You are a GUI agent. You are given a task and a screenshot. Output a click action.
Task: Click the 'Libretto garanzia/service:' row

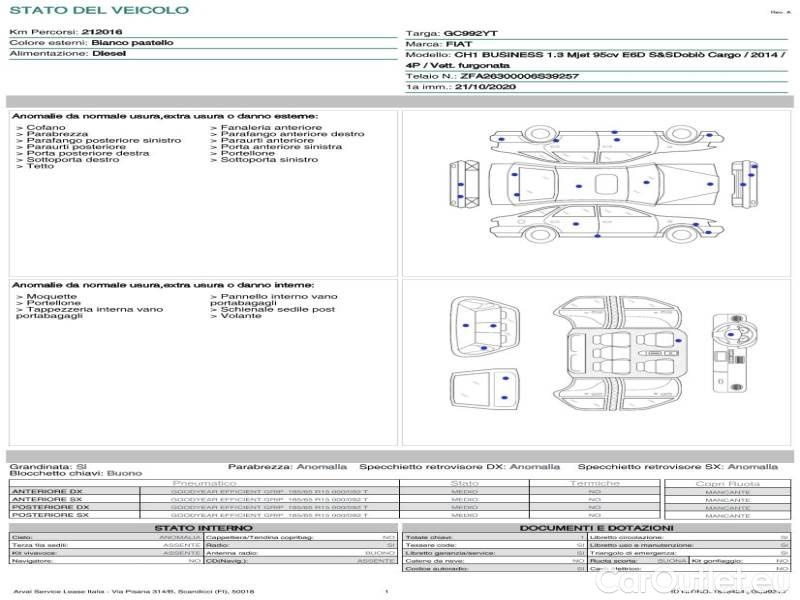point(495,553)
